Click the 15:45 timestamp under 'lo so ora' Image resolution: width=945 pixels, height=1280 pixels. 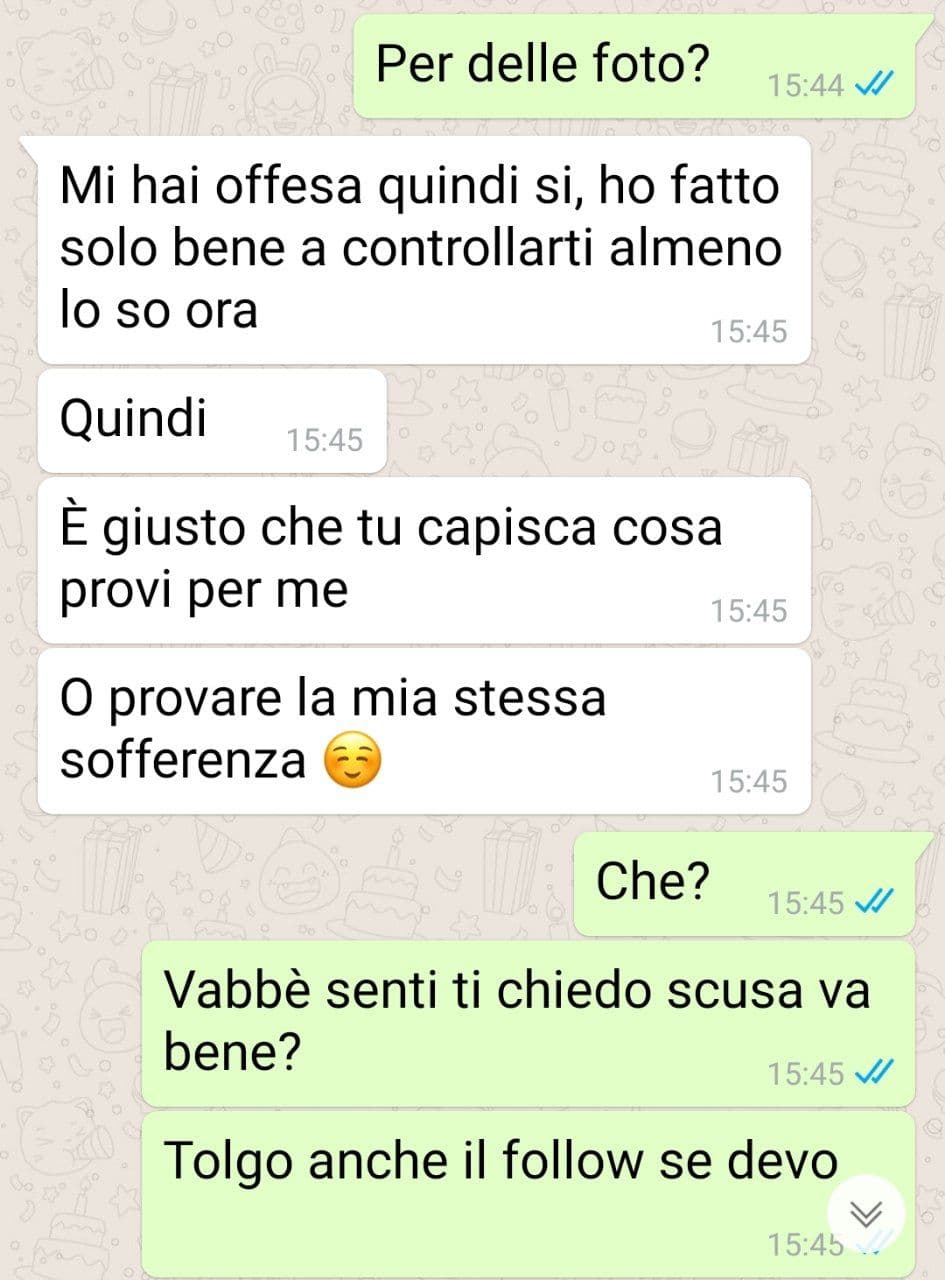point(749,330)
